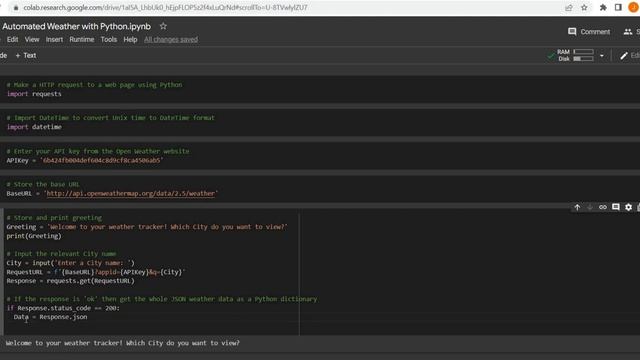Click the site lock icon in address bar

(16, 8)
